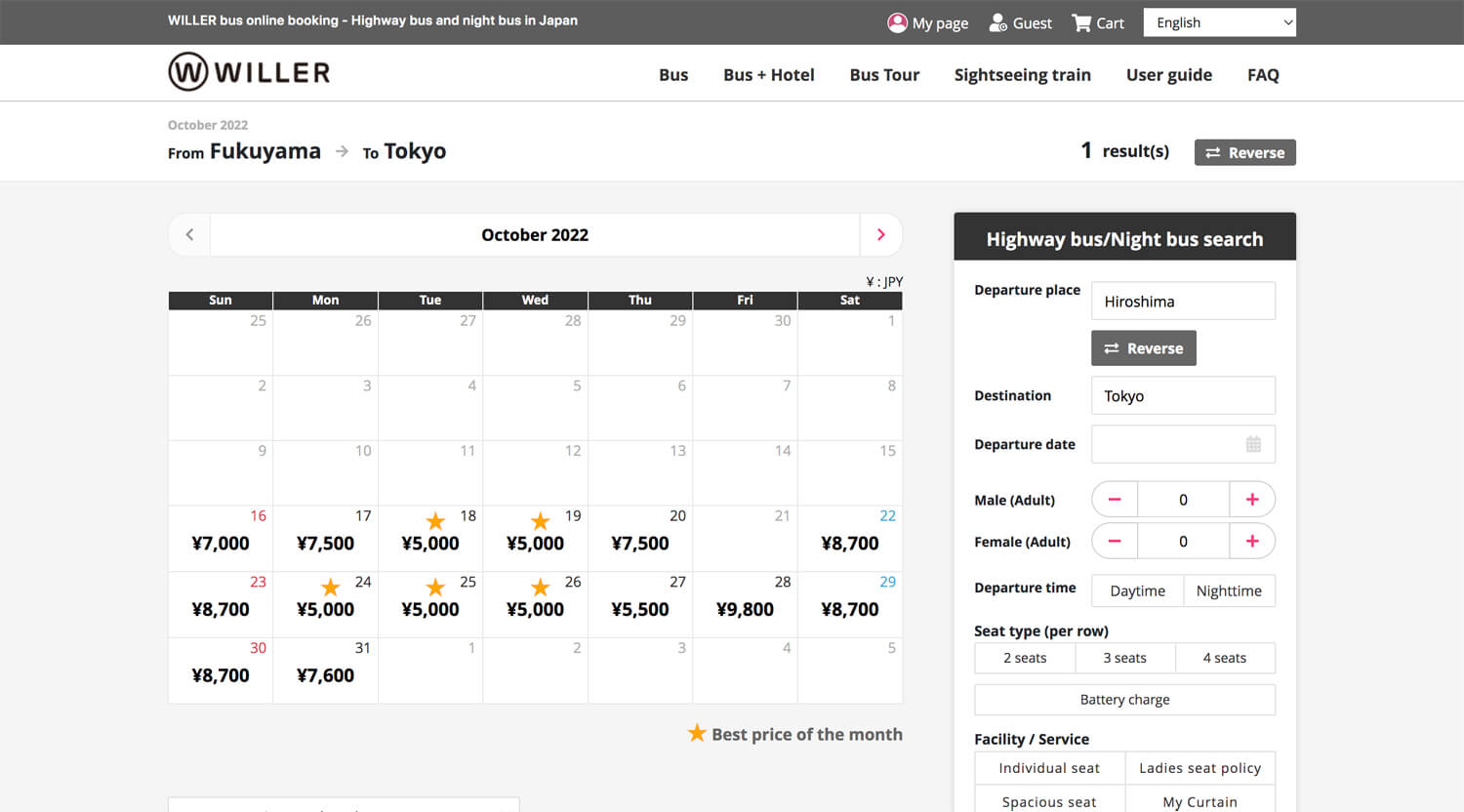
Task: Click the WILLER logo
Action: click(x=249, y=72)
